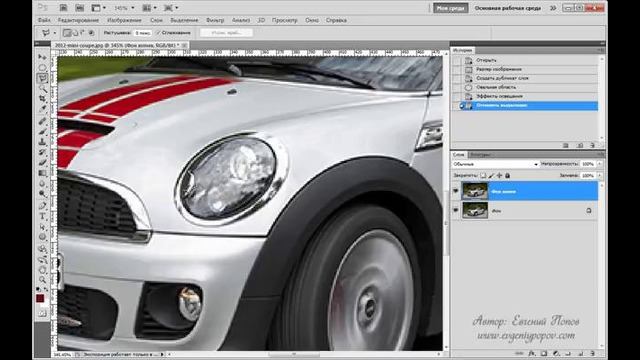Toggle lock all
Image resolution: width=640 pixels, height=360 pixels.
tap(507, 176)
